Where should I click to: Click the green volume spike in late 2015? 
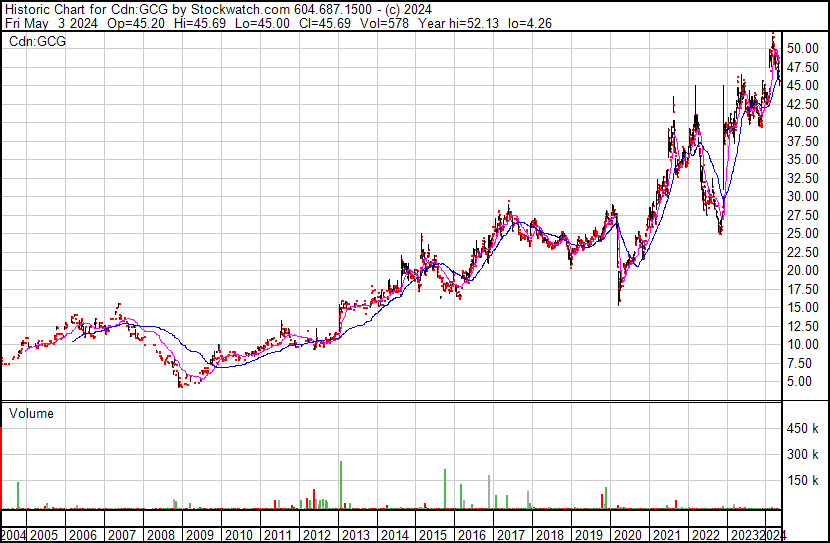point(445,489)
